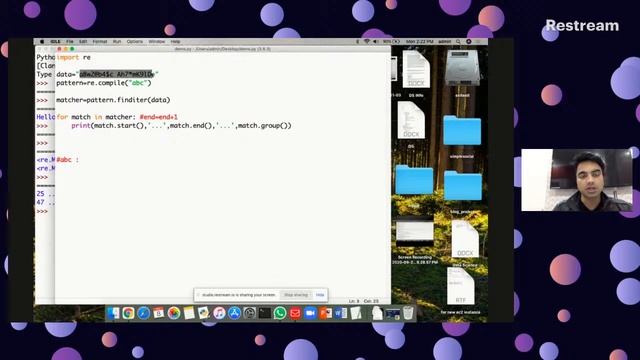
Task: Open the Options menu
Action: pos(135,42)
